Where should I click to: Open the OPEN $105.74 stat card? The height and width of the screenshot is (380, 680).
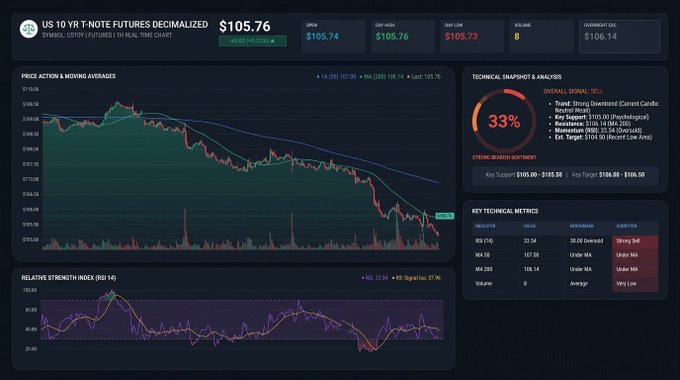coord(333,36)
